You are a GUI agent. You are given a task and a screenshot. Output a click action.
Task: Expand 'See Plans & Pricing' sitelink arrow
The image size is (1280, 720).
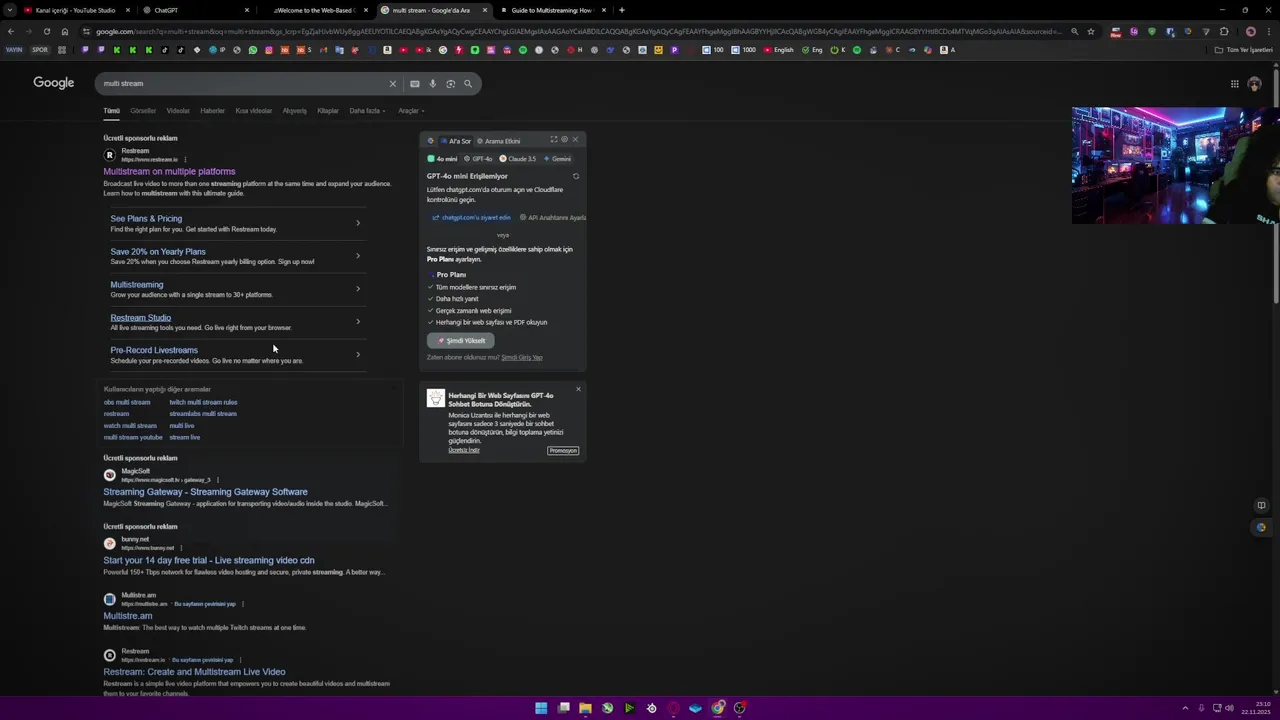[x=358, y=223]
